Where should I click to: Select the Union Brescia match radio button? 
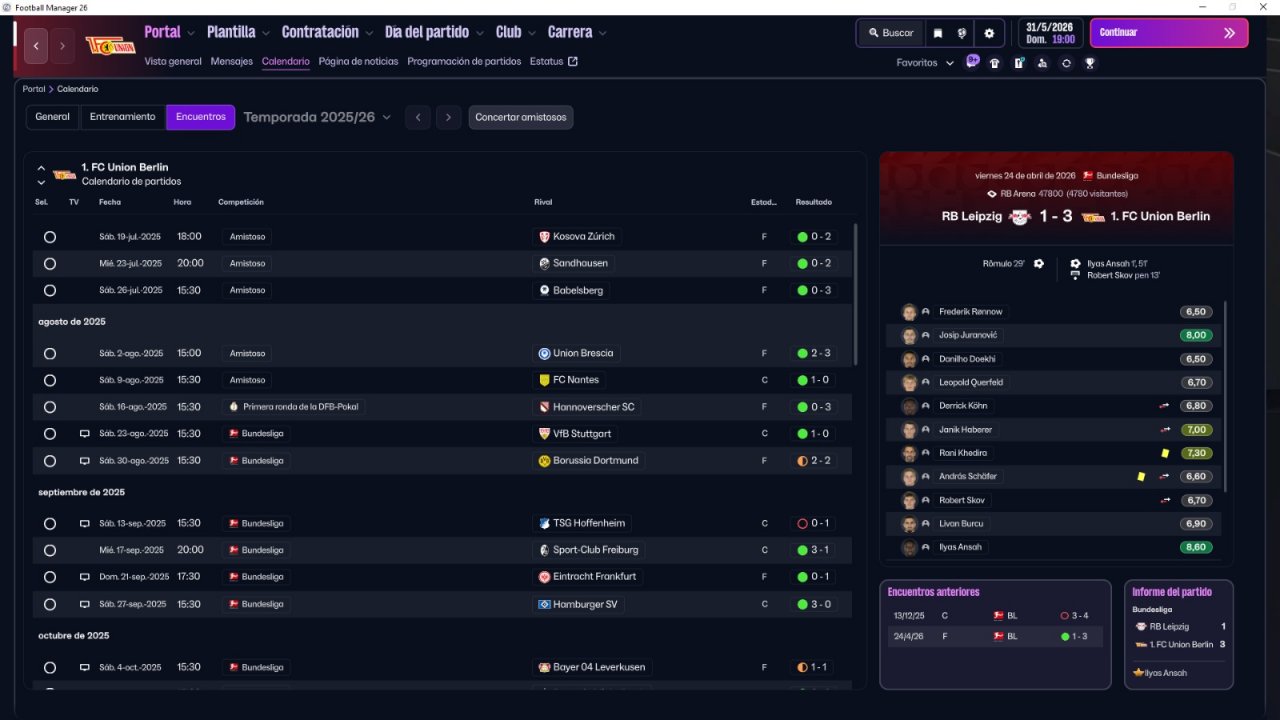50,354
